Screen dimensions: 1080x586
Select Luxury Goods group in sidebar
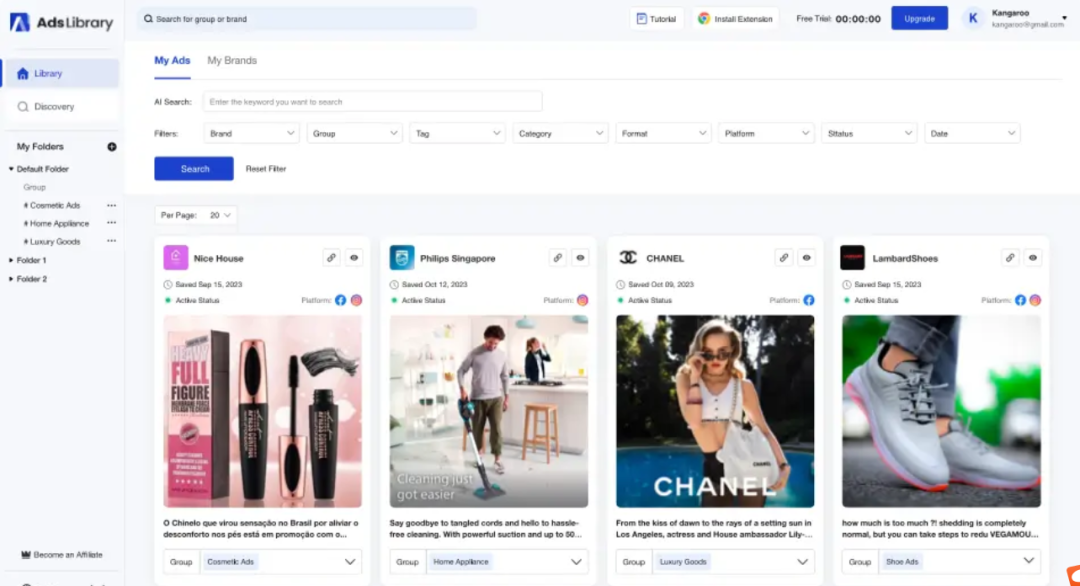tap(52, 241)
